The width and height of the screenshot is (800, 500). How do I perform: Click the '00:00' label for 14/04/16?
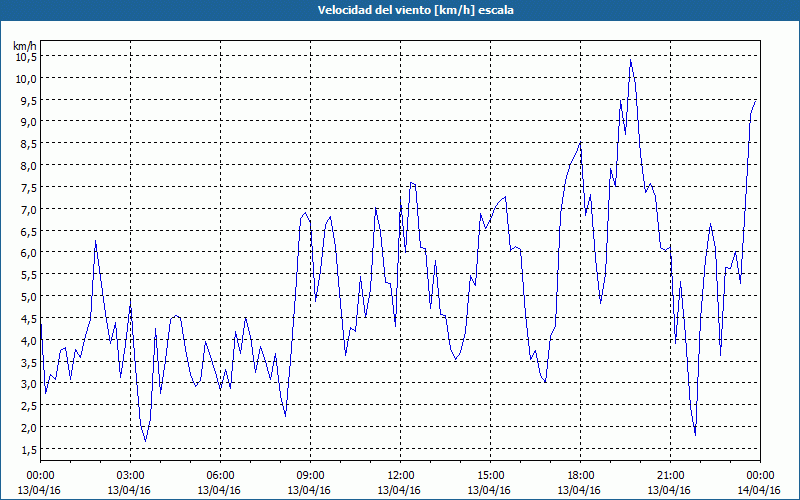pyautogui.click(x=760, y=476)
